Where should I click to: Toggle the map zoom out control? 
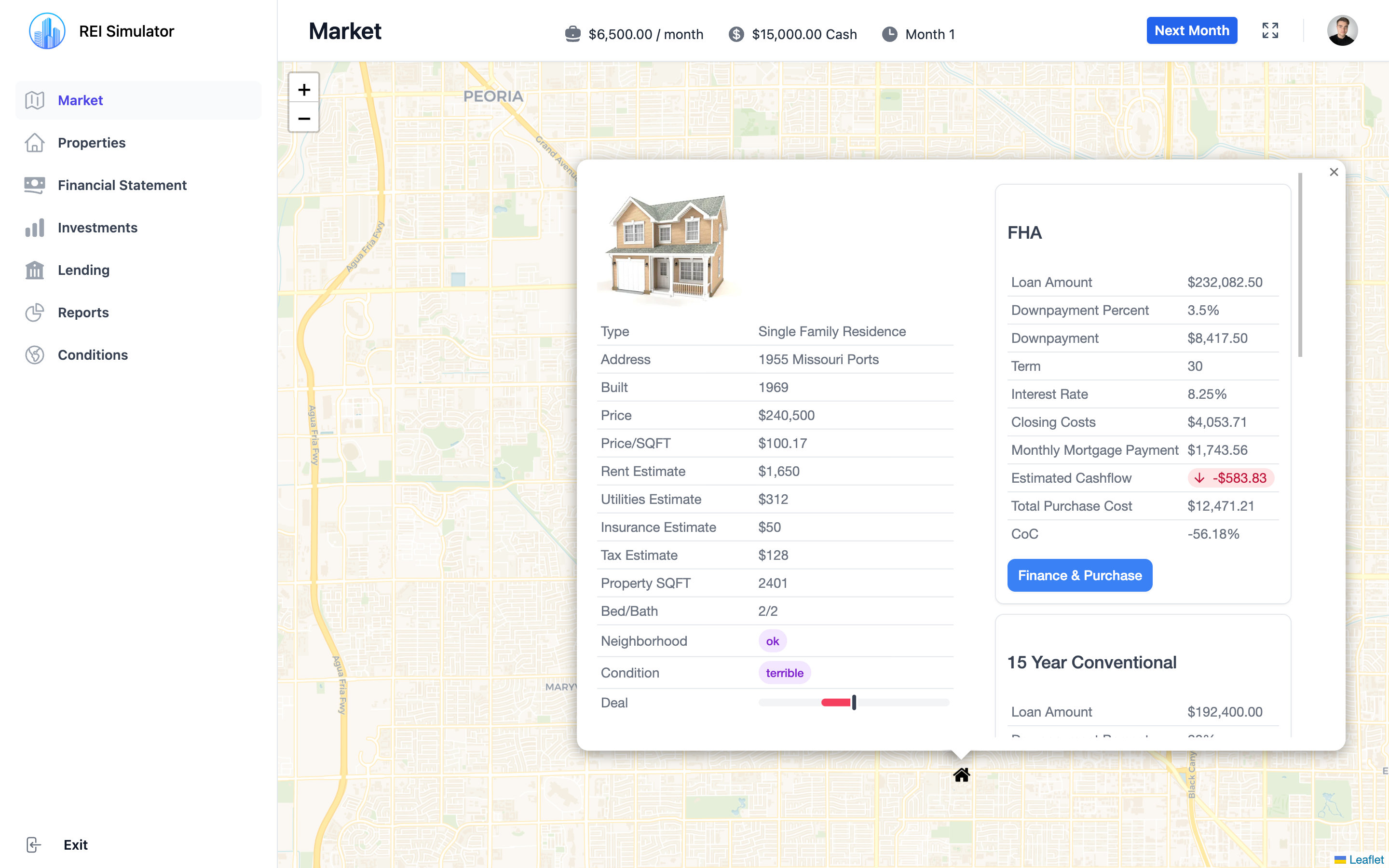[304, 119]
